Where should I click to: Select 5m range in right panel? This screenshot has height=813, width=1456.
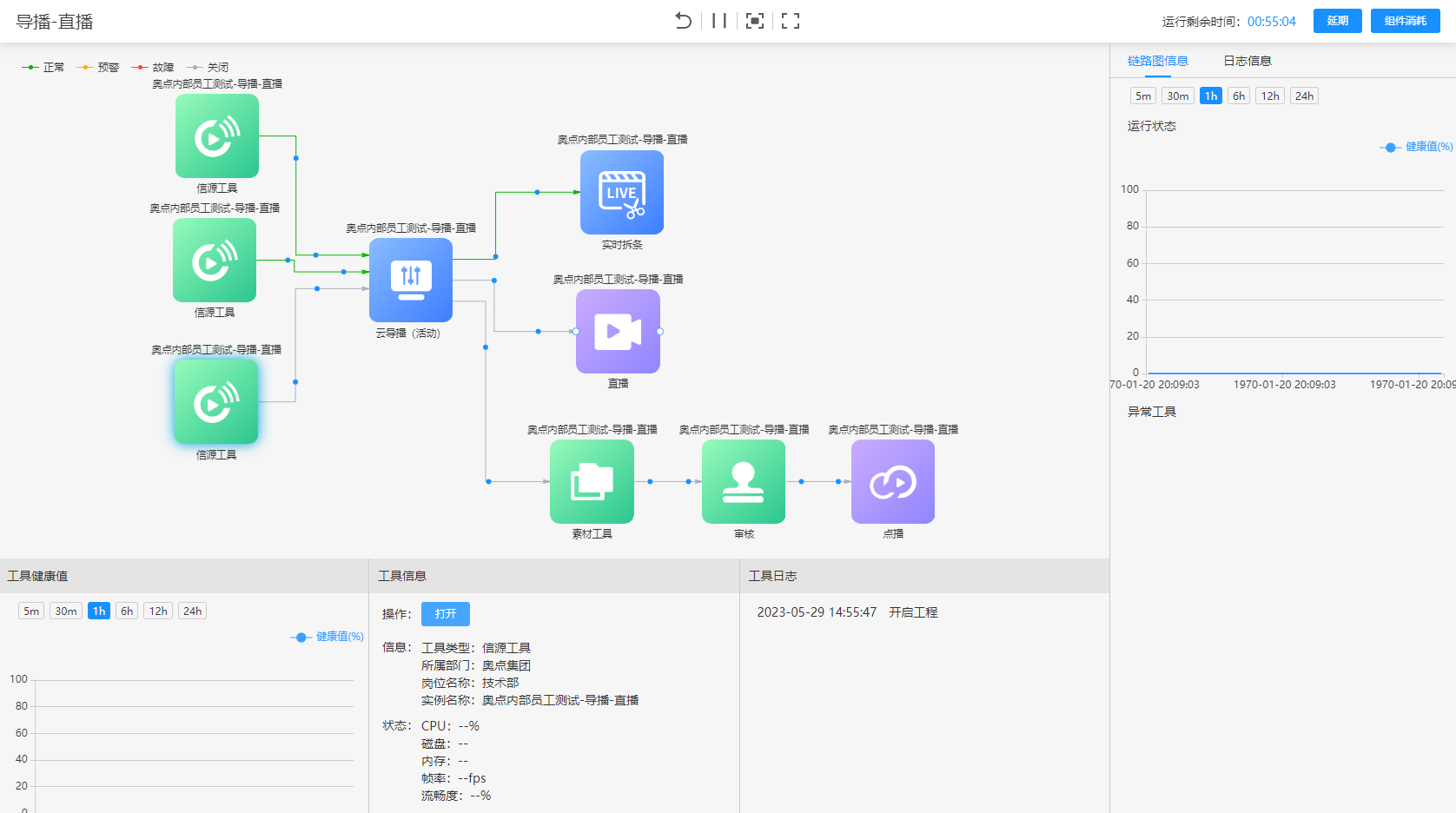pos(1143,96)
